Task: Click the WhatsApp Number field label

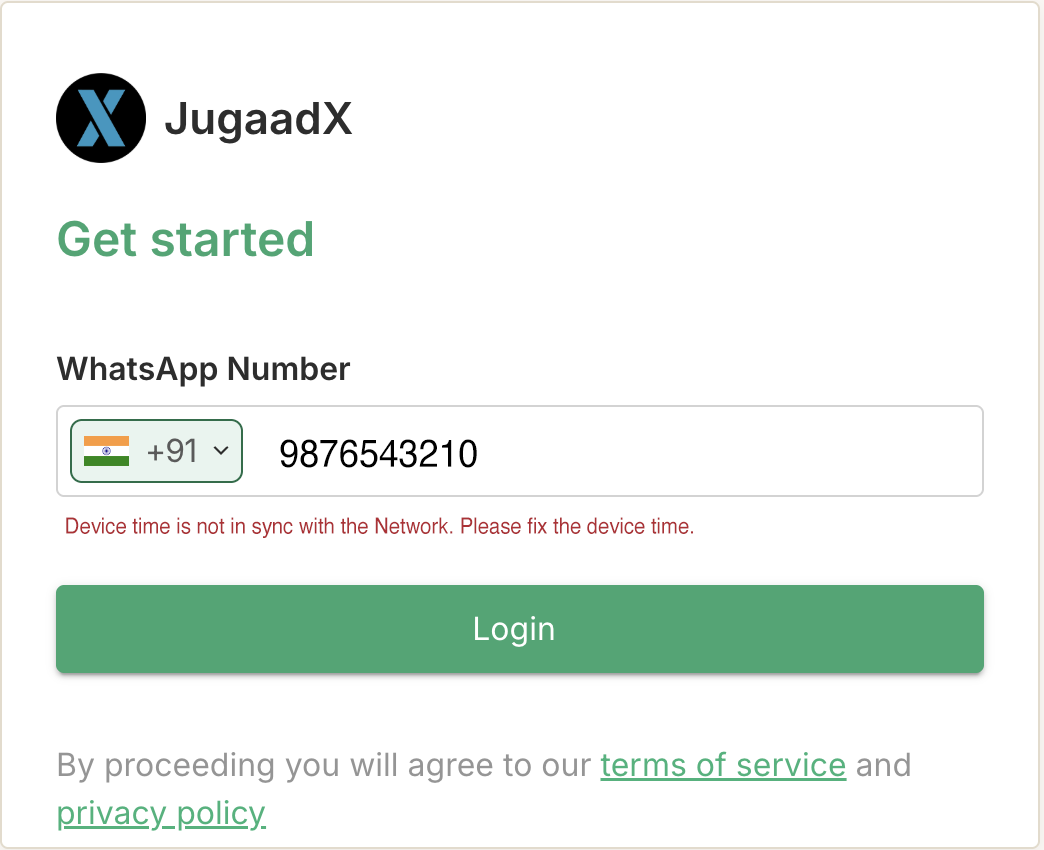Action: [204, 369]
